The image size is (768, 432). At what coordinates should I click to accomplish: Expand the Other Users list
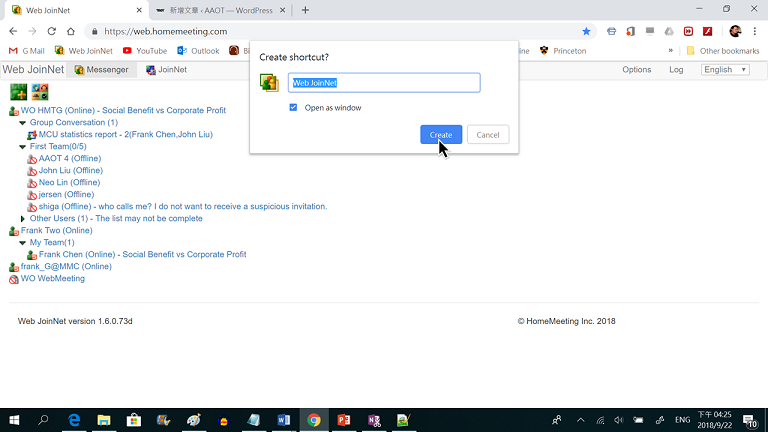pyautogui.click(x=23, y=219)
